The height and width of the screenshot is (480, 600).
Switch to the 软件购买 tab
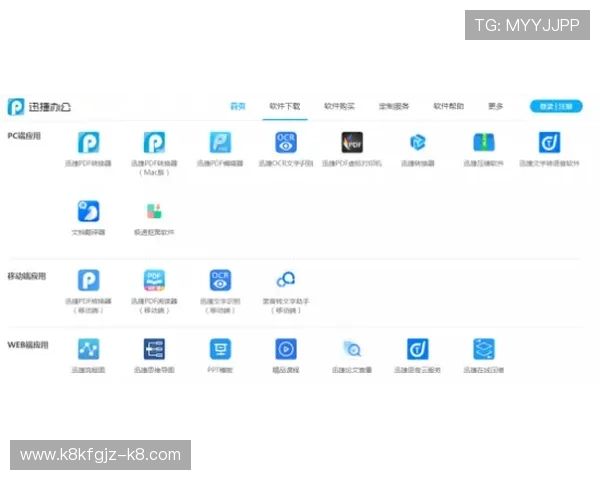coord(339,106)
